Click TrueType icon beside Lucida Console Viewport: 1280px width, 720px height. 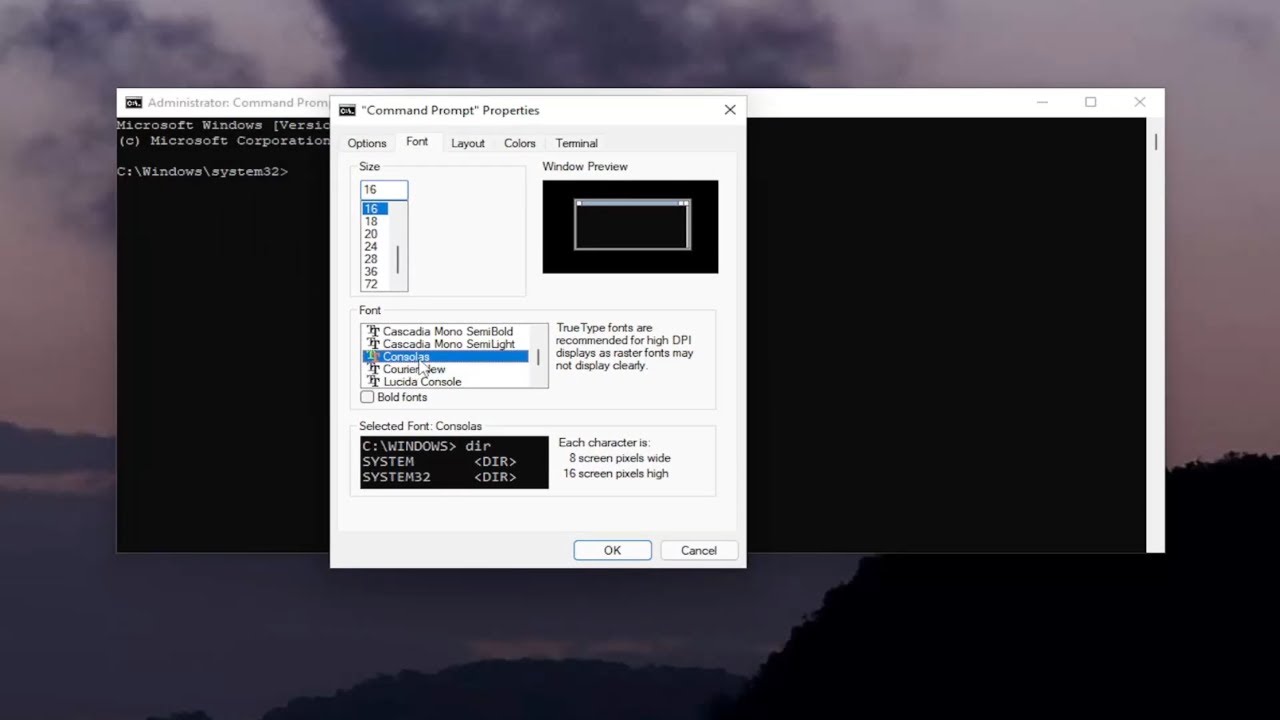[373, 382]
